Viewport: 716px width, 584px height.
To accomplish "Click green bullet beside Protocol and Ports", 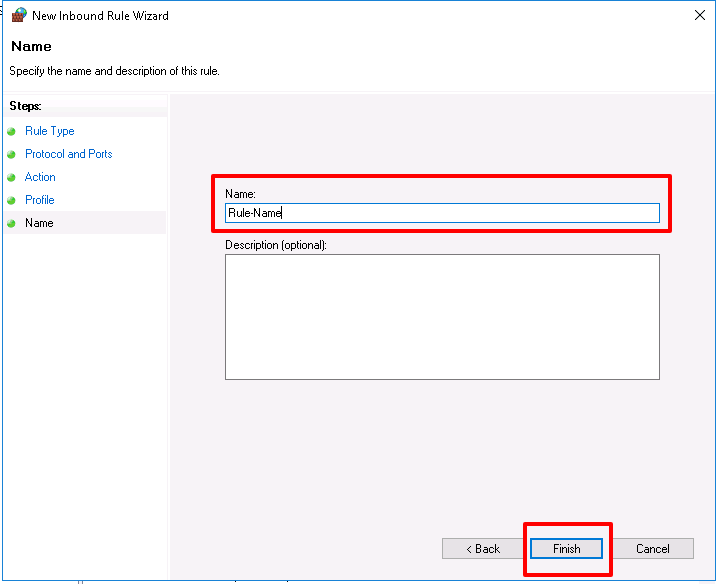I will coord(11,154).
